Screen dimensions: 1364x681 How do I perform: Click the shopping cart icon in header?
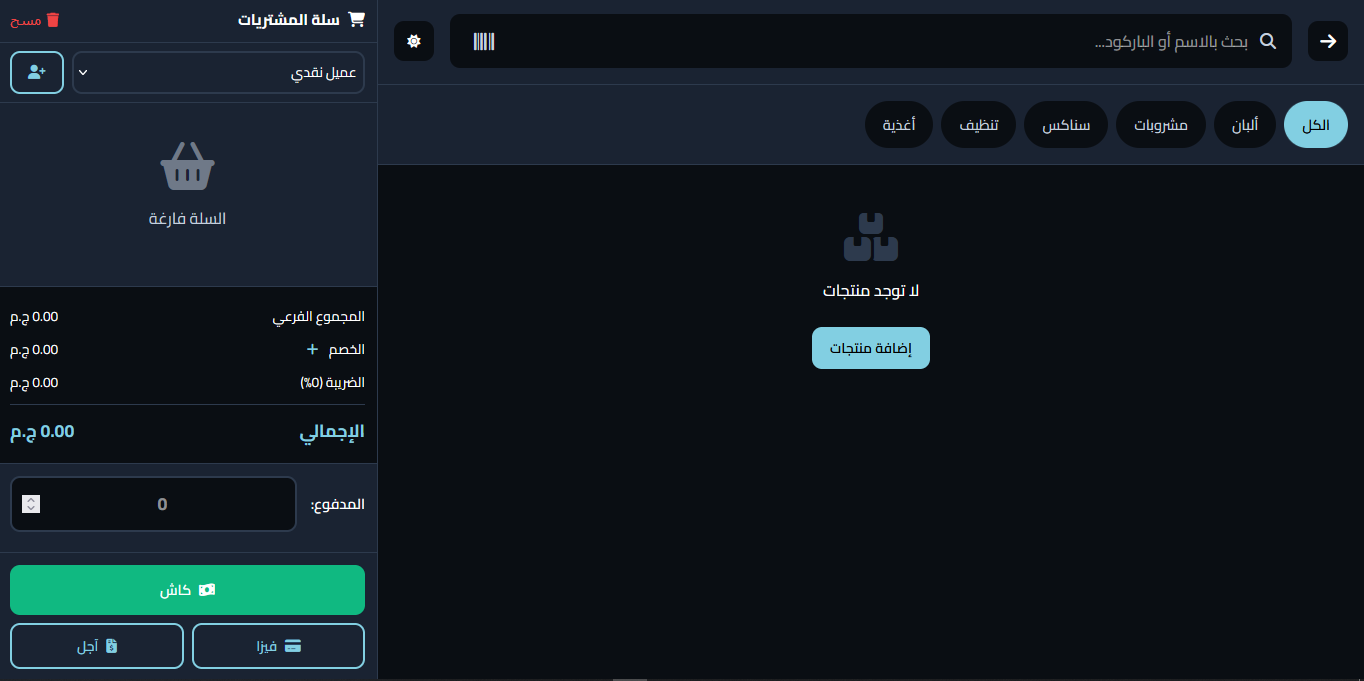click(x=356, y=20)
